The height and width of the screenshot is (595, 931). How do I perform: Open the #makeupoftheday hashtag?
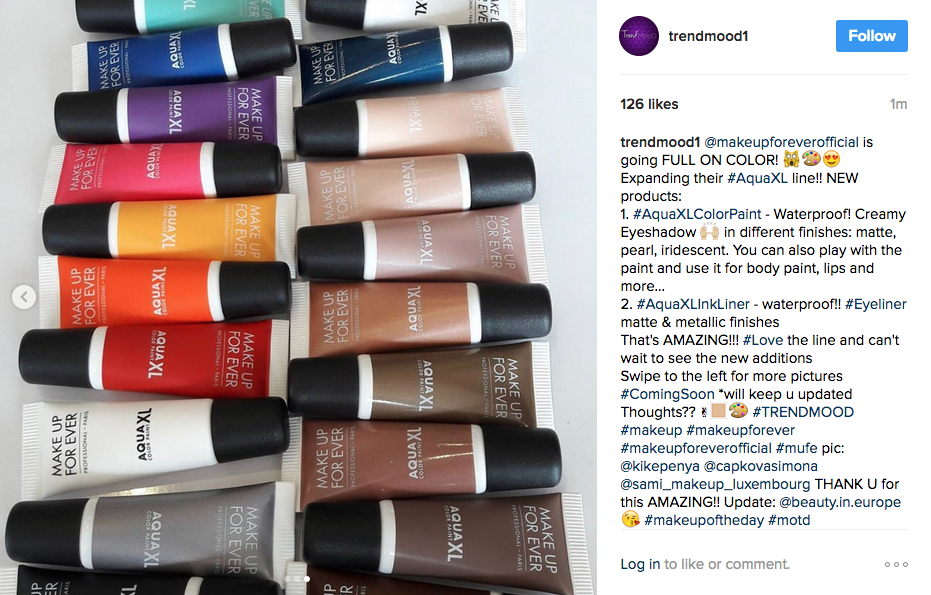point(704,520)
